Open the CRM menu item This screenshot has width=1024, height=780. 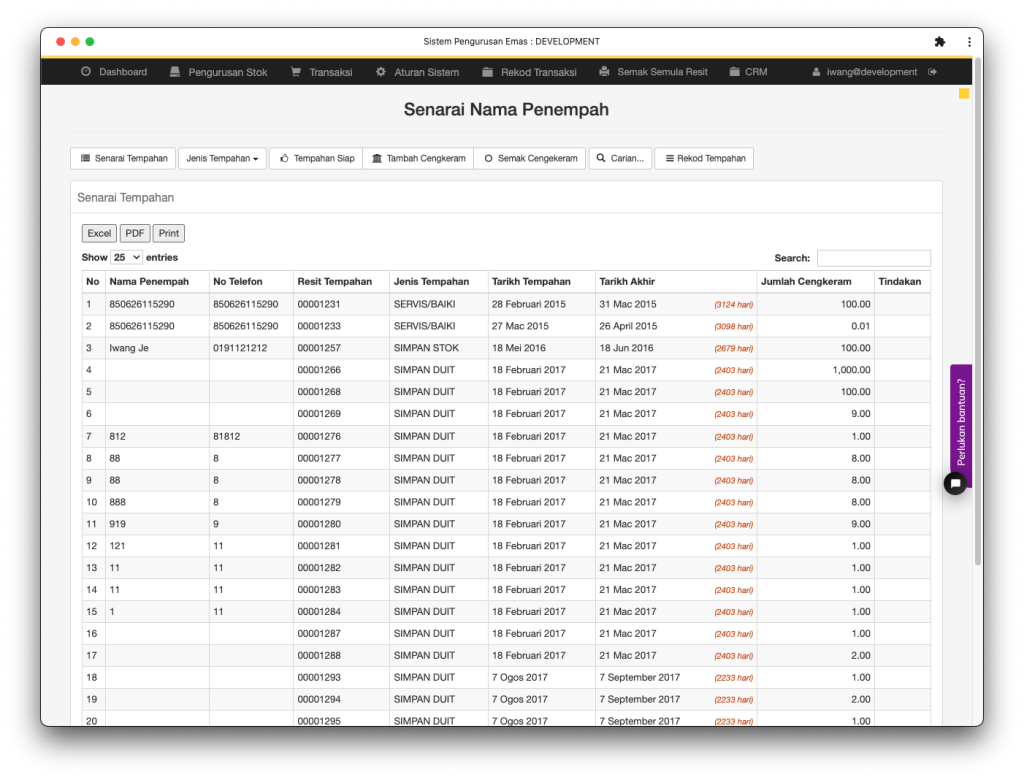pos(748,72)
